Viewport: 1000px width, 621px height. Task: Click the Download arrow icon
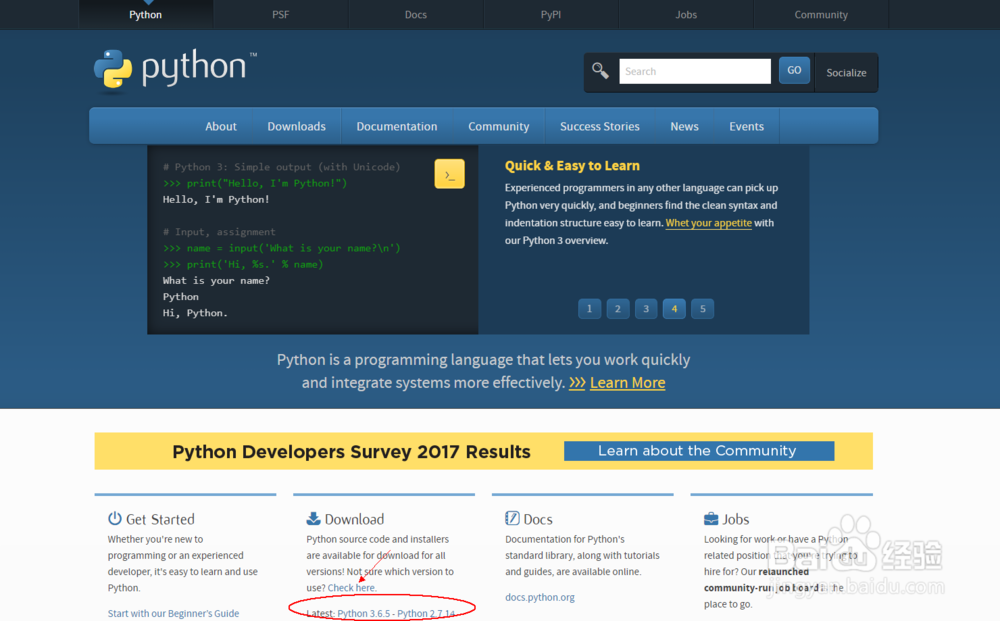click(313, 518)
